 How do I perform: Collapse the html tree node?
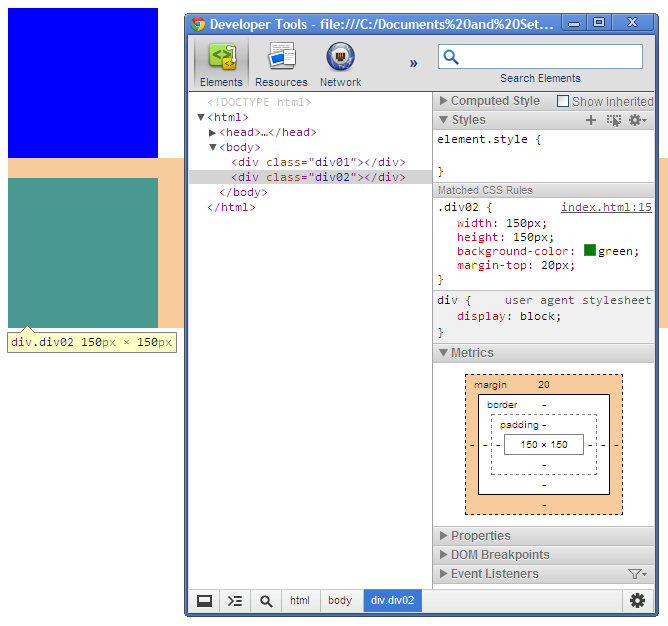(201, 117)
